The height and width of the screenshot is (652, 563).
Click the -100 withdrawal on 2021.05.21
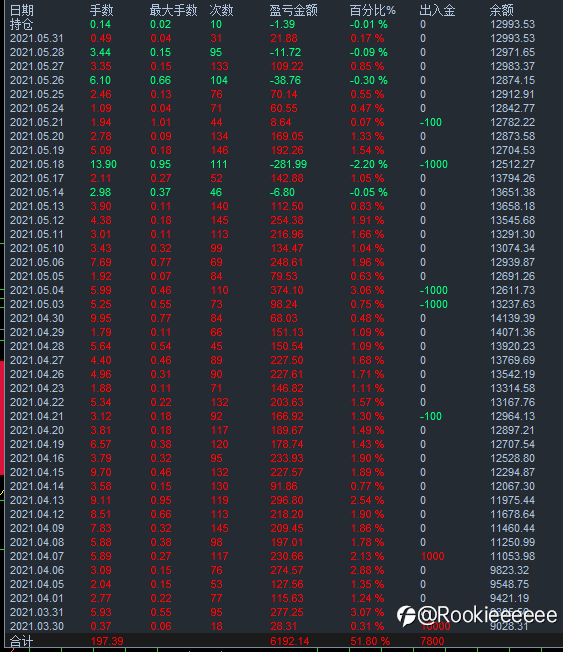[x=431, y=123]
